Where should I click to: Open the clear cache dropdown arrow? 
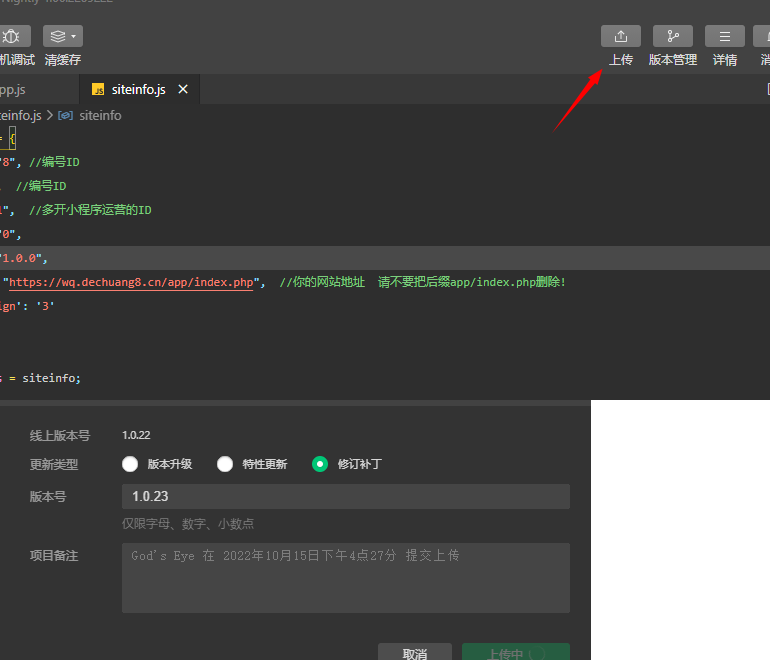coord(74,36)
